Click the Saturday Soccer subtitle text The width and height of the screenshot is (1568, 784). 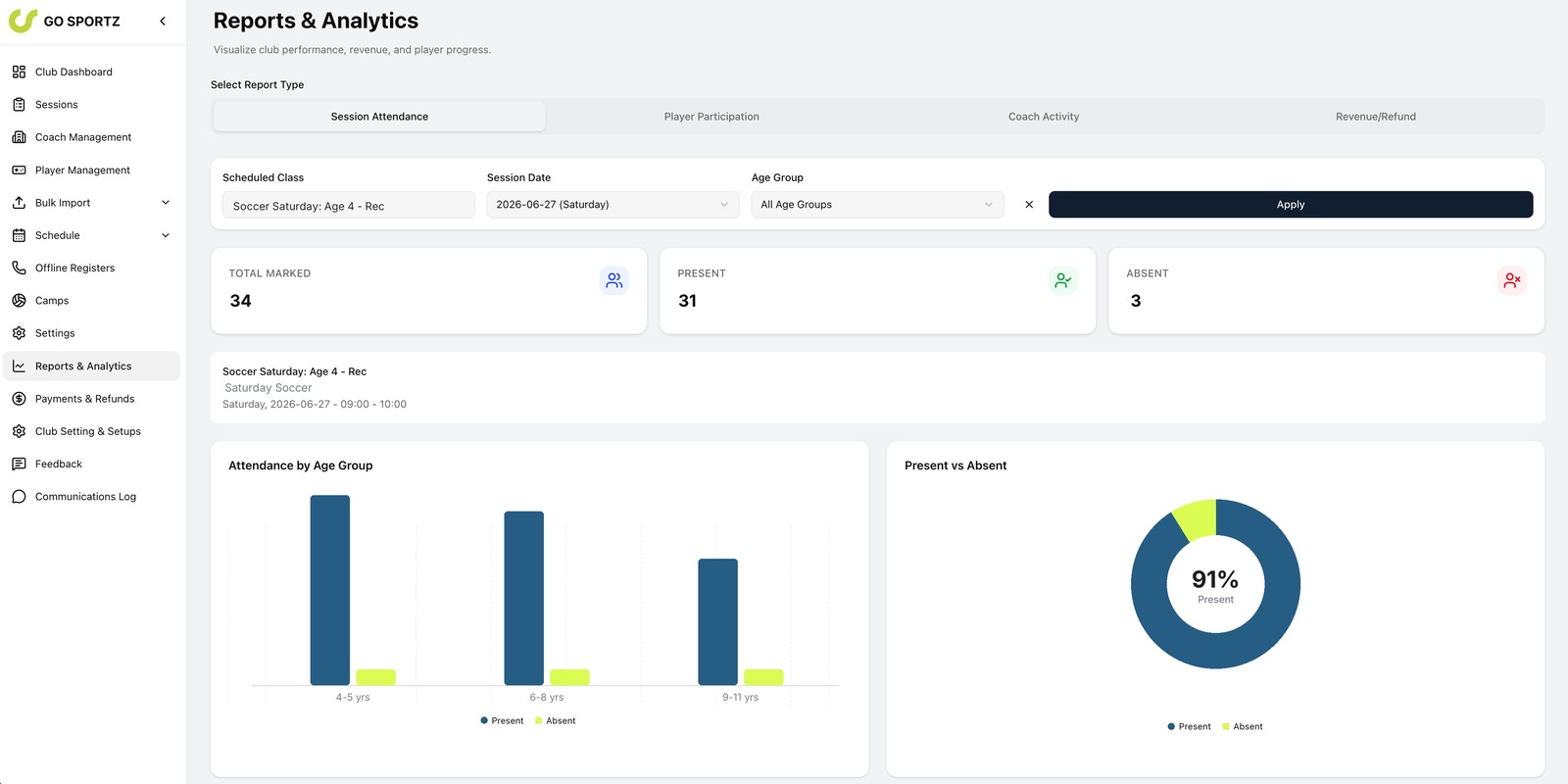click(x=269, y=388)
